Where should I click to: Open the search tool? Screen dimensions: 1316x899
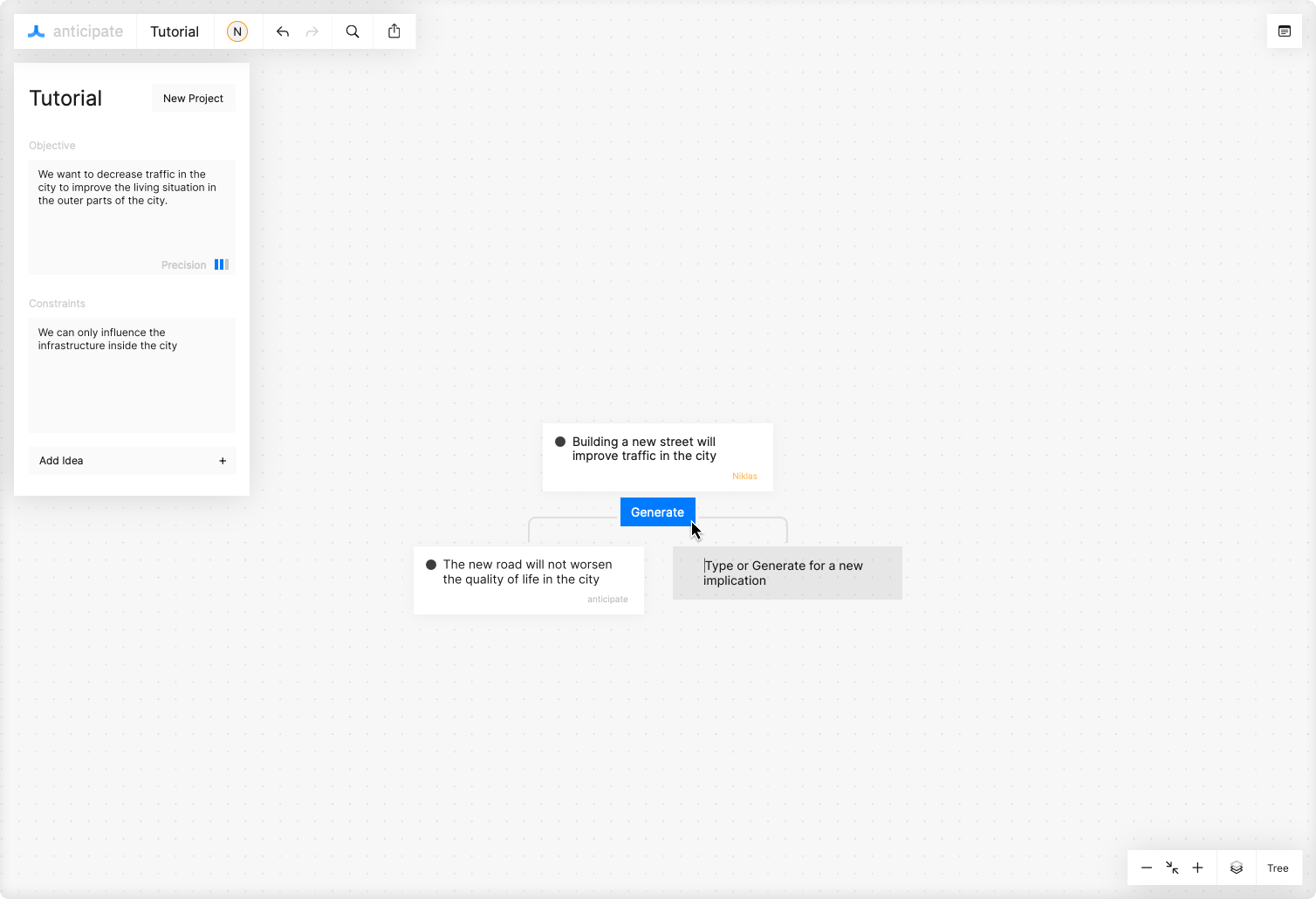pos(353,31)
